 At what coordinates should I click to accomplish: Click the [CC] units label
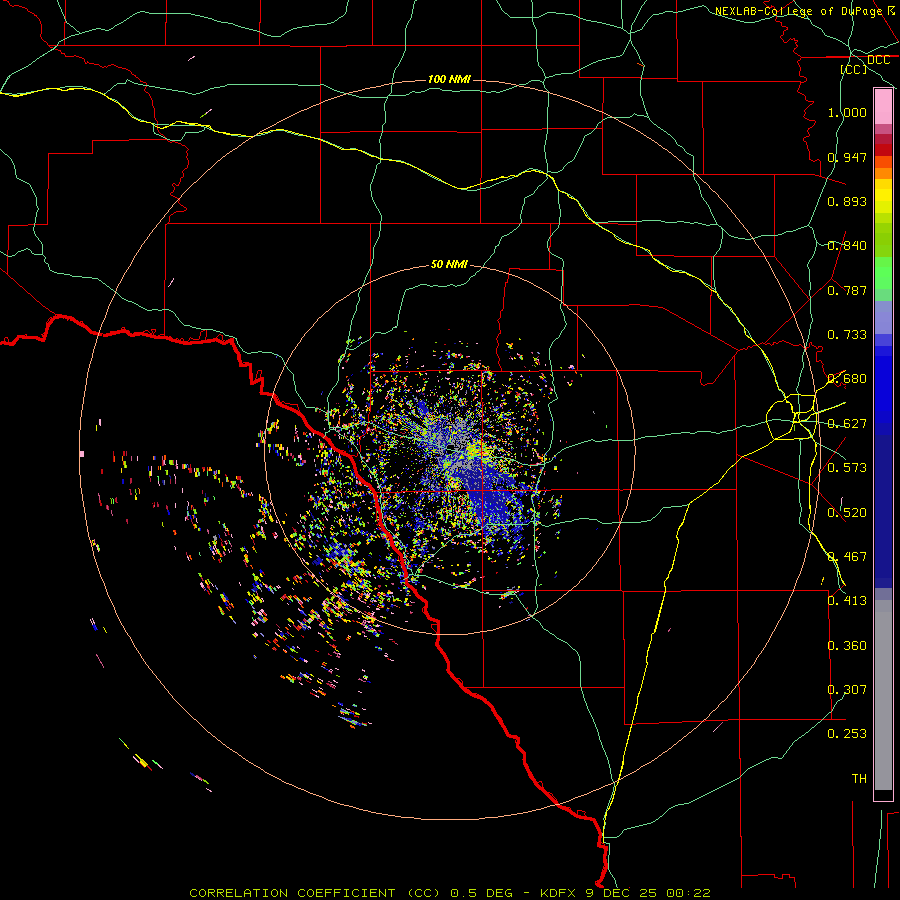[x=854, y=69]
